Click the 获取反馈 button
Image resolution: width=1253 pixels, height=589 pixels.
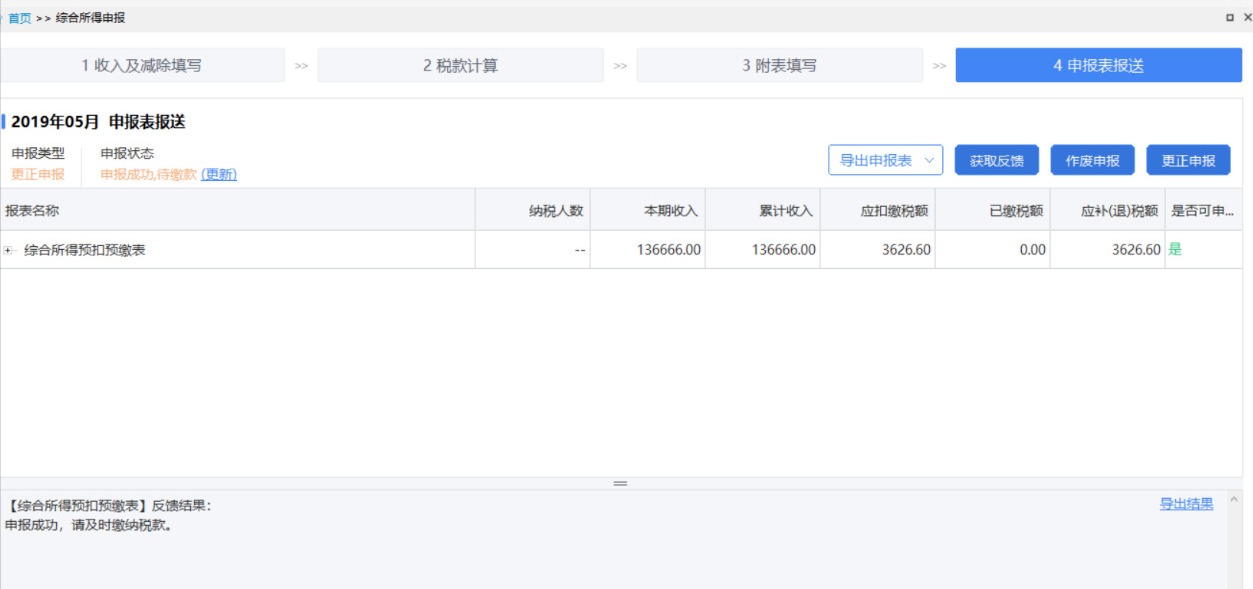(996, 160)
